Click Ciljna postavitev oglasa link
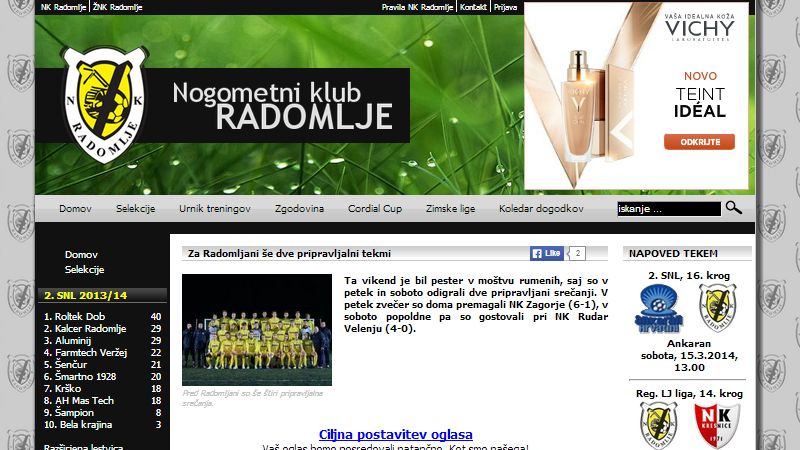The width and height of the screenshot is (800, 450). pyautogui.click(x=395, y=434)
